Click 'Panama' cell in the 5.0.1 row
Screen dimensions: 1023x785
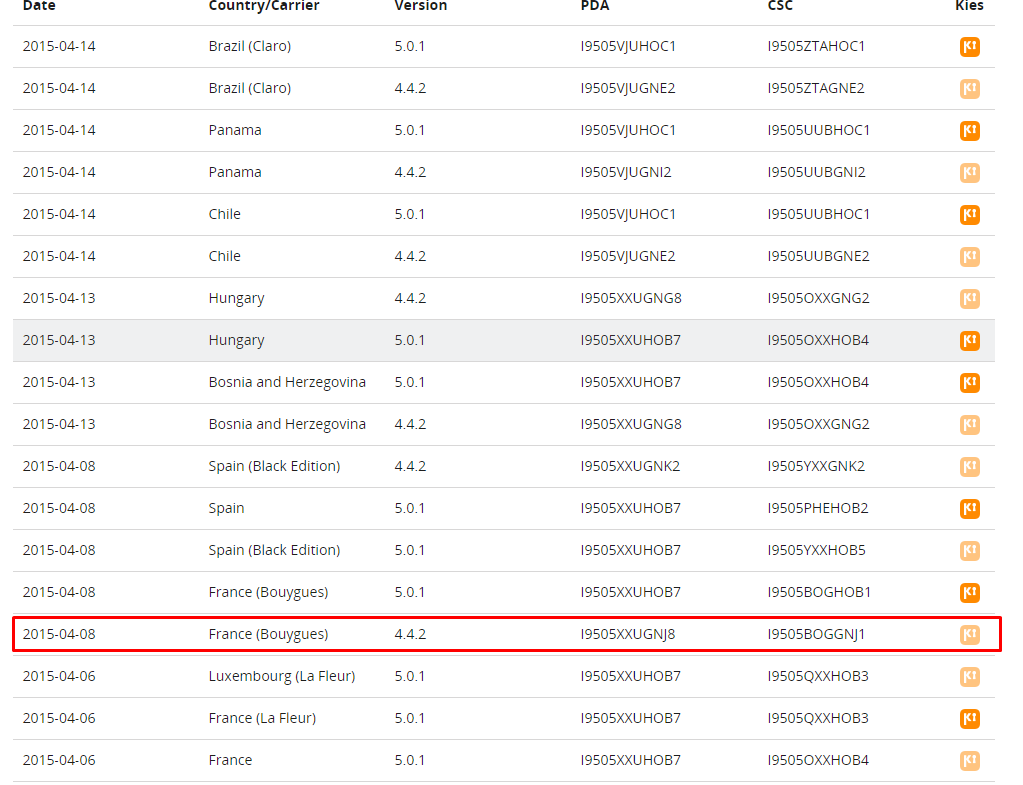point(235,130)
